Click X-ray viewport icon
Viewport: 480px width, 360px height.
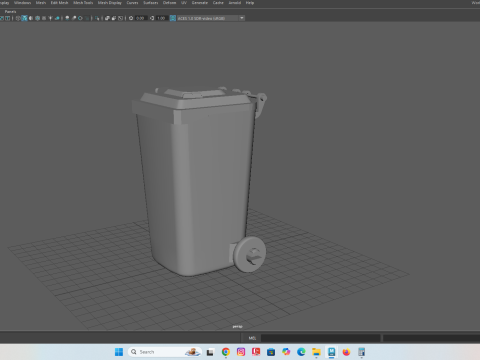[x=107, y=18]
